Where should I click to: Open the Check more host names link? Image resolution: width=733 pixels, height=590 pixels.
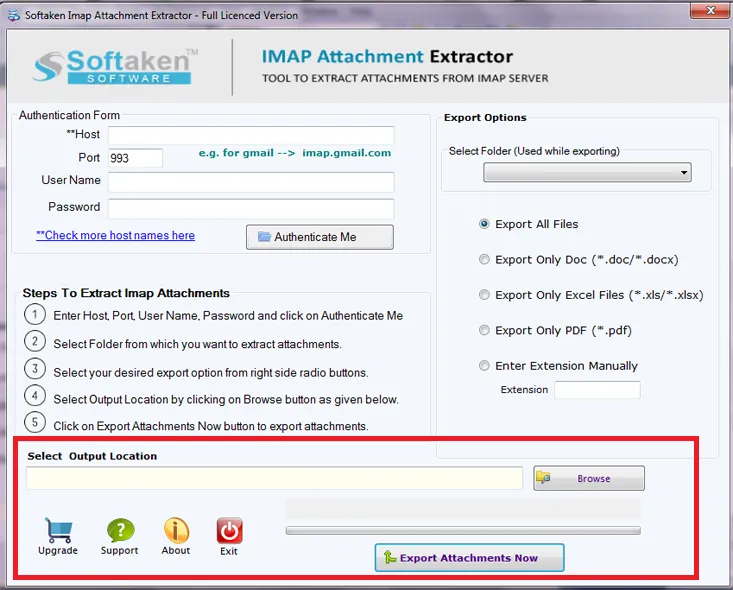tap(115, 235)
